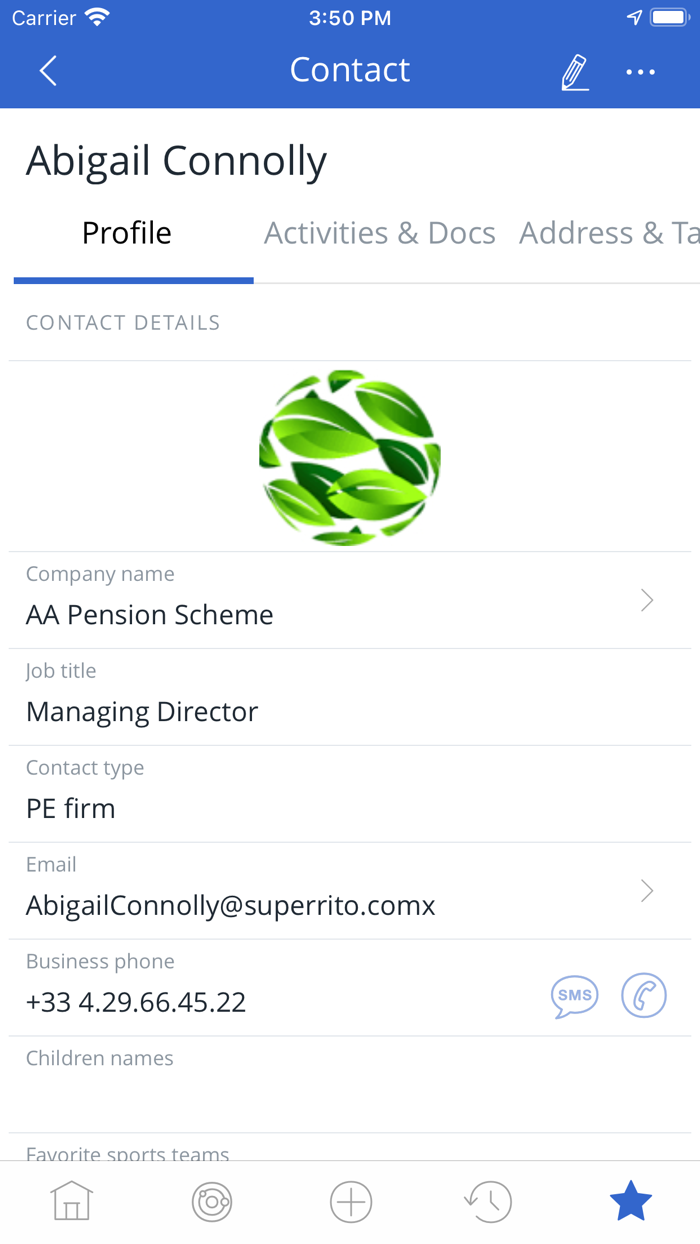Open the Email row chevron
The width and height of the screenshot is (700, 1244).
click(x=647, y=891)
